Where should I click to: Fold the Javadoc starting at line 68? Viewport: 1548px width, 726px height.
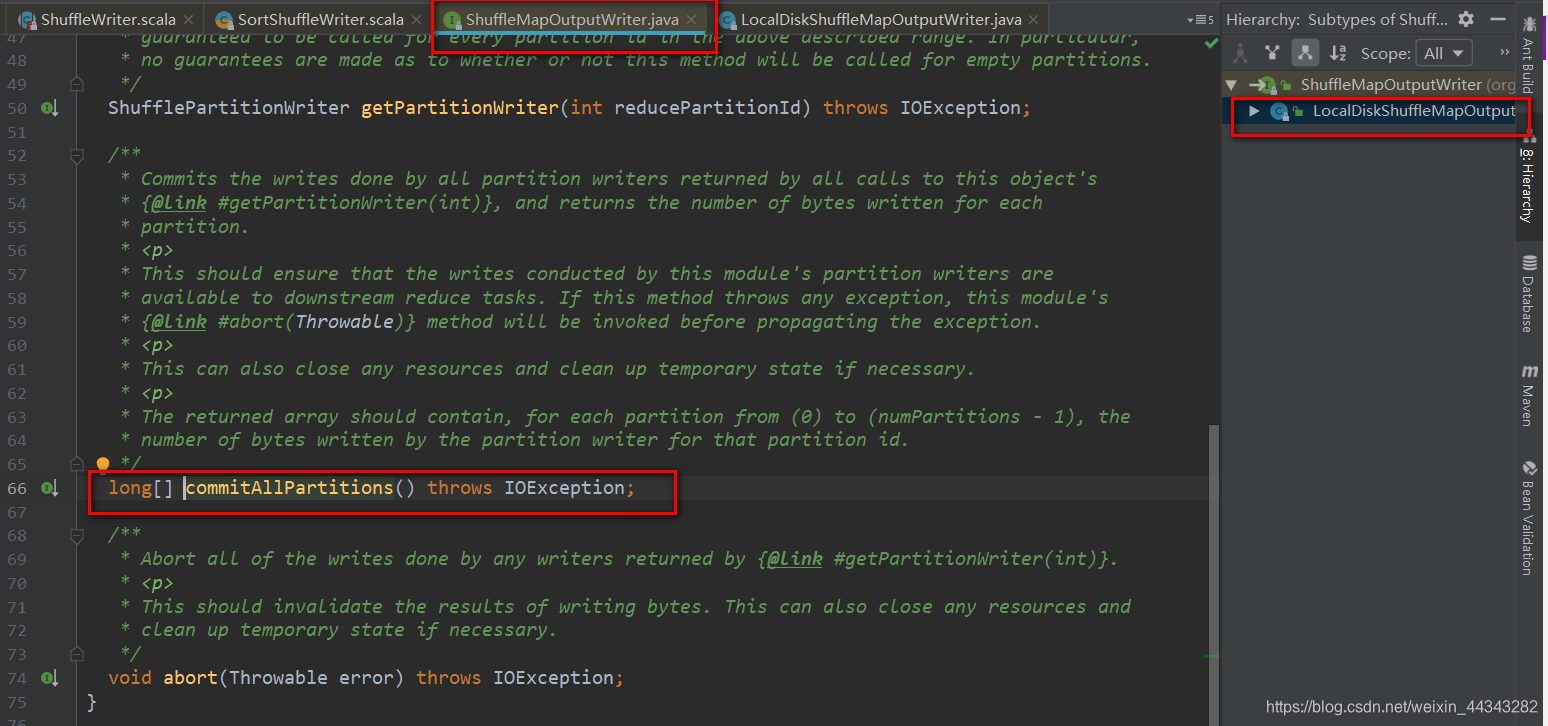point(77,535)
